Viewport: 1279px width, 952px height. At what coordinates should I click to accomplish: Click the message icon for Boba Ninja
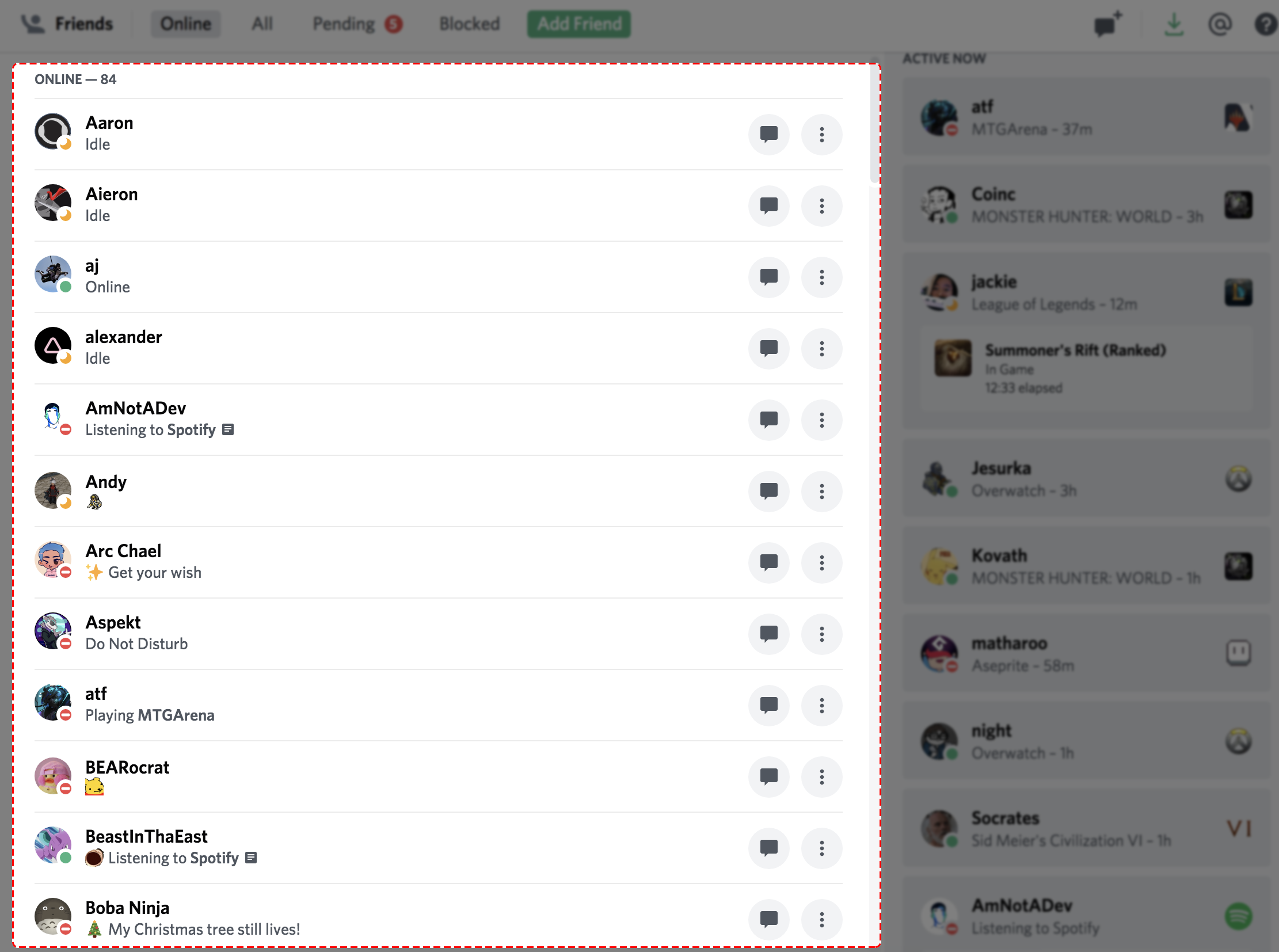point(769,918)
